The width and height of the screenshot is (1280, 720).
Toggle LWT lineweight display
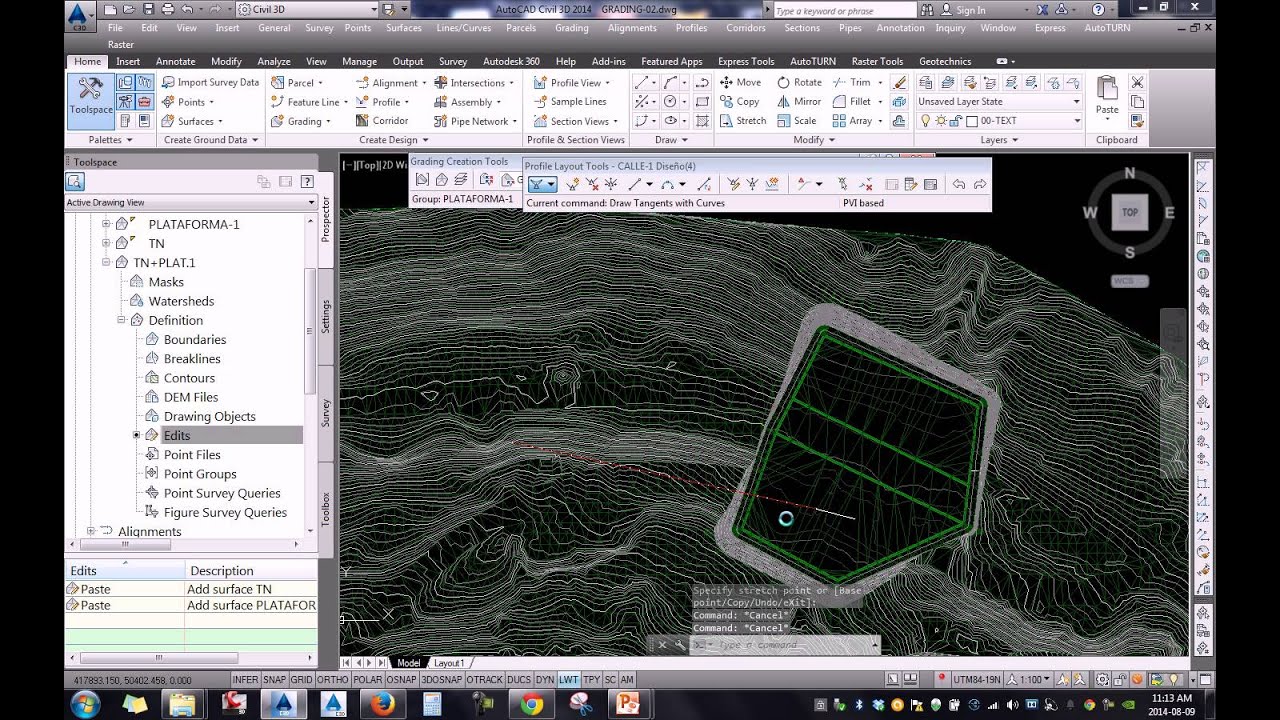(568, 679)
